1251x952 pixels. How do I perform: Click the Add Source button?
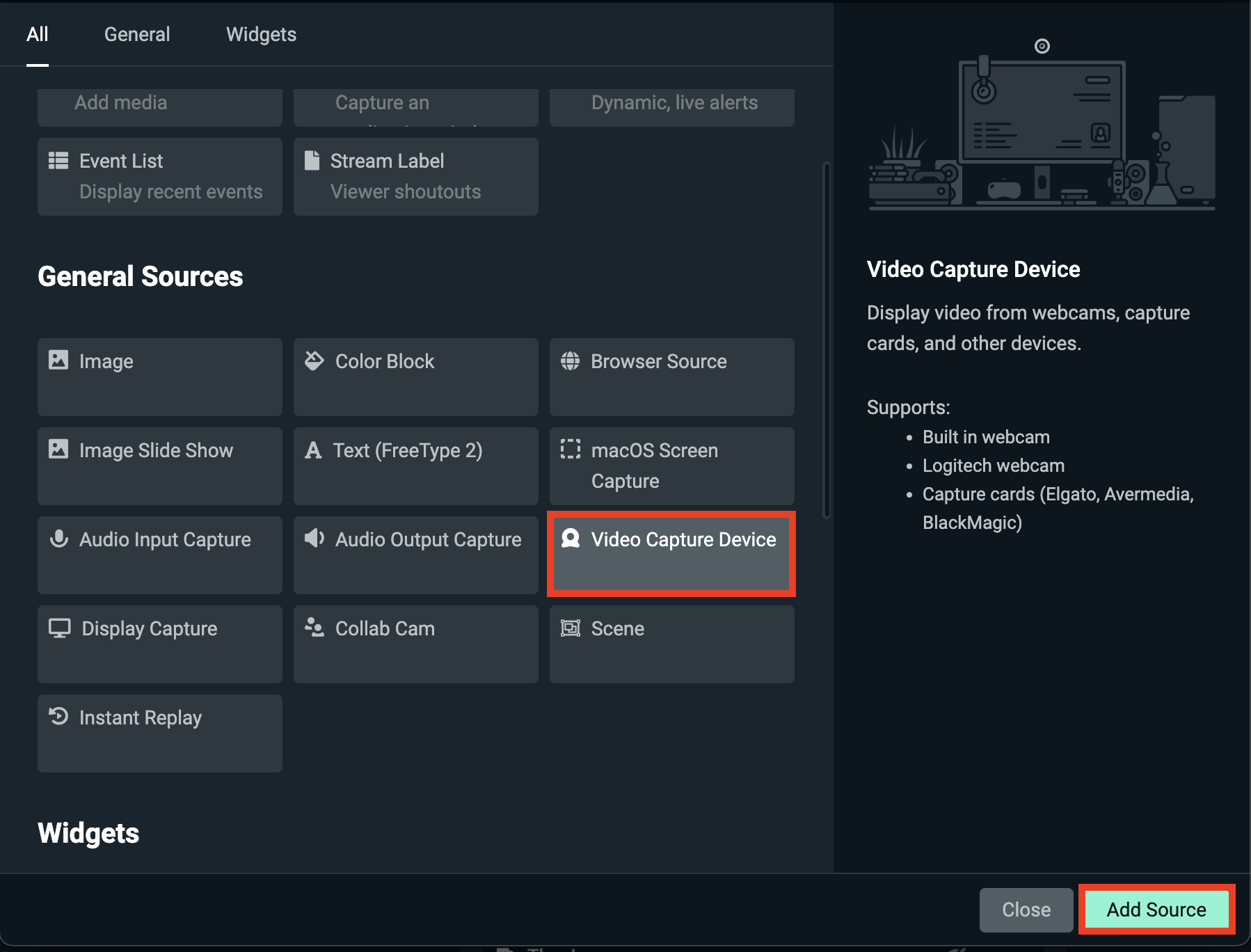click(x=1155, y=910)
